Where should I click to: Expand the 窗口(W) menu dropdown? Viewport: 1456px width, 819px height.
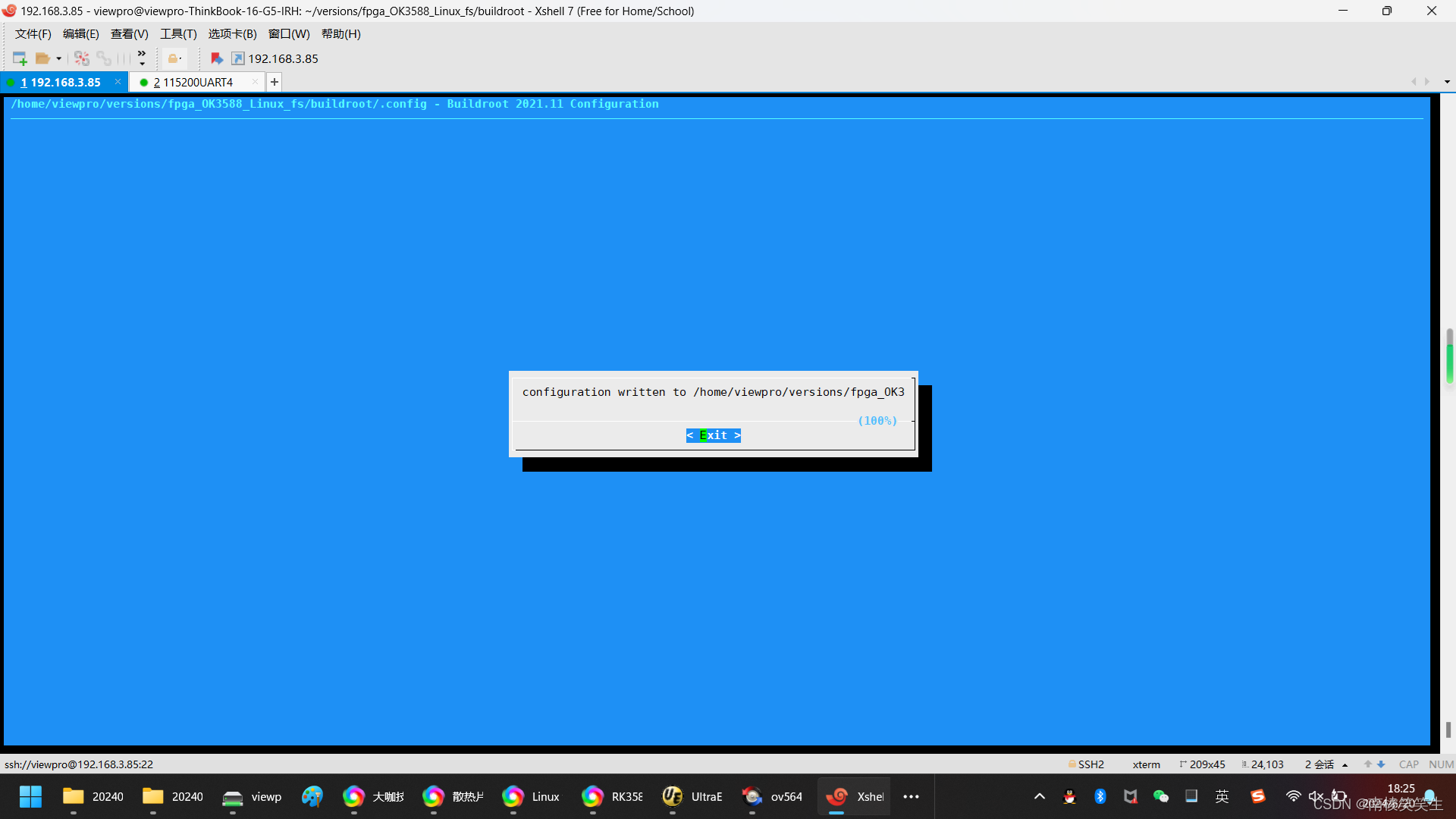[289, 33]
